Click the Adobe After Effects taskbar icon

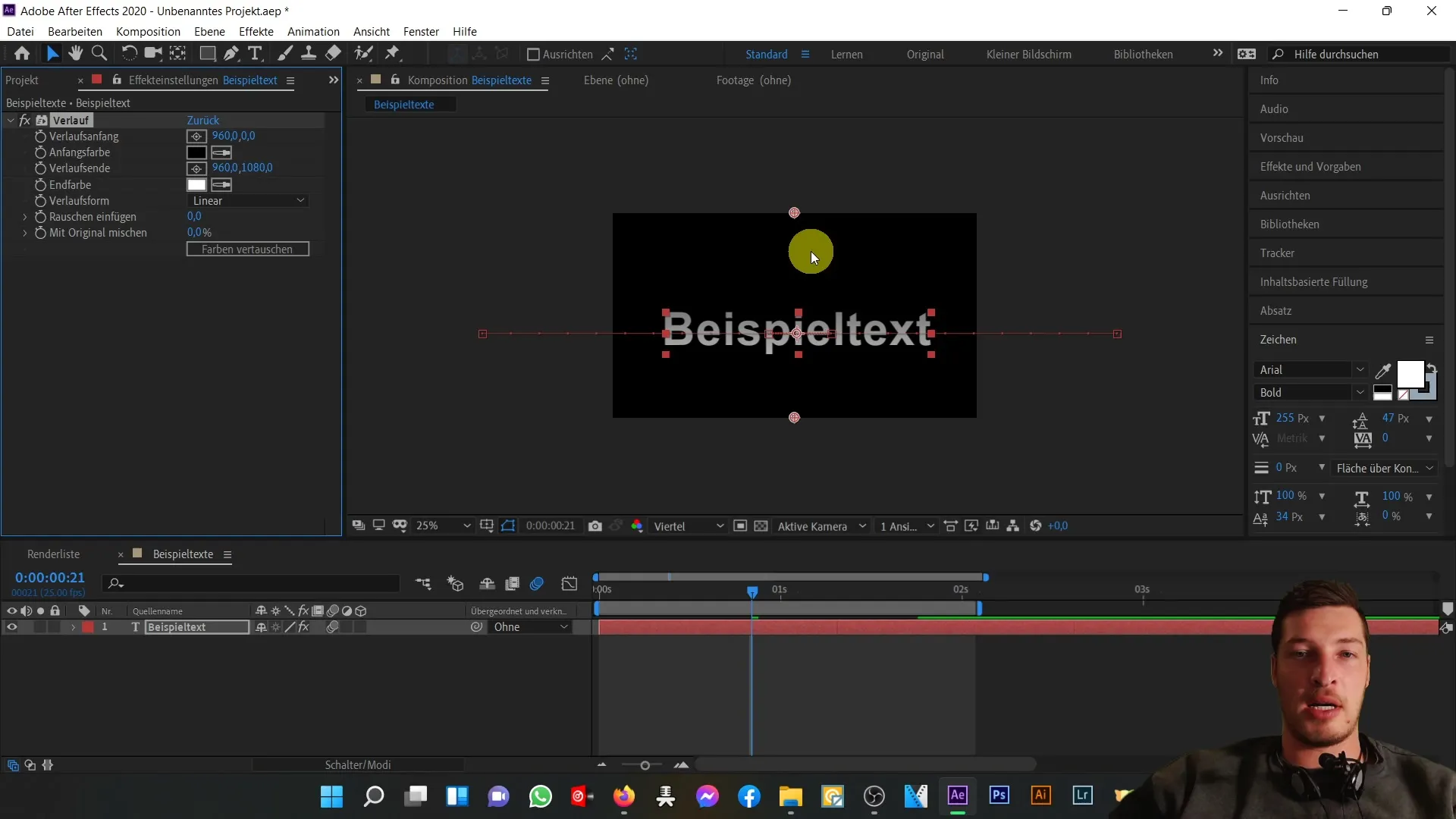coord(958,796)
